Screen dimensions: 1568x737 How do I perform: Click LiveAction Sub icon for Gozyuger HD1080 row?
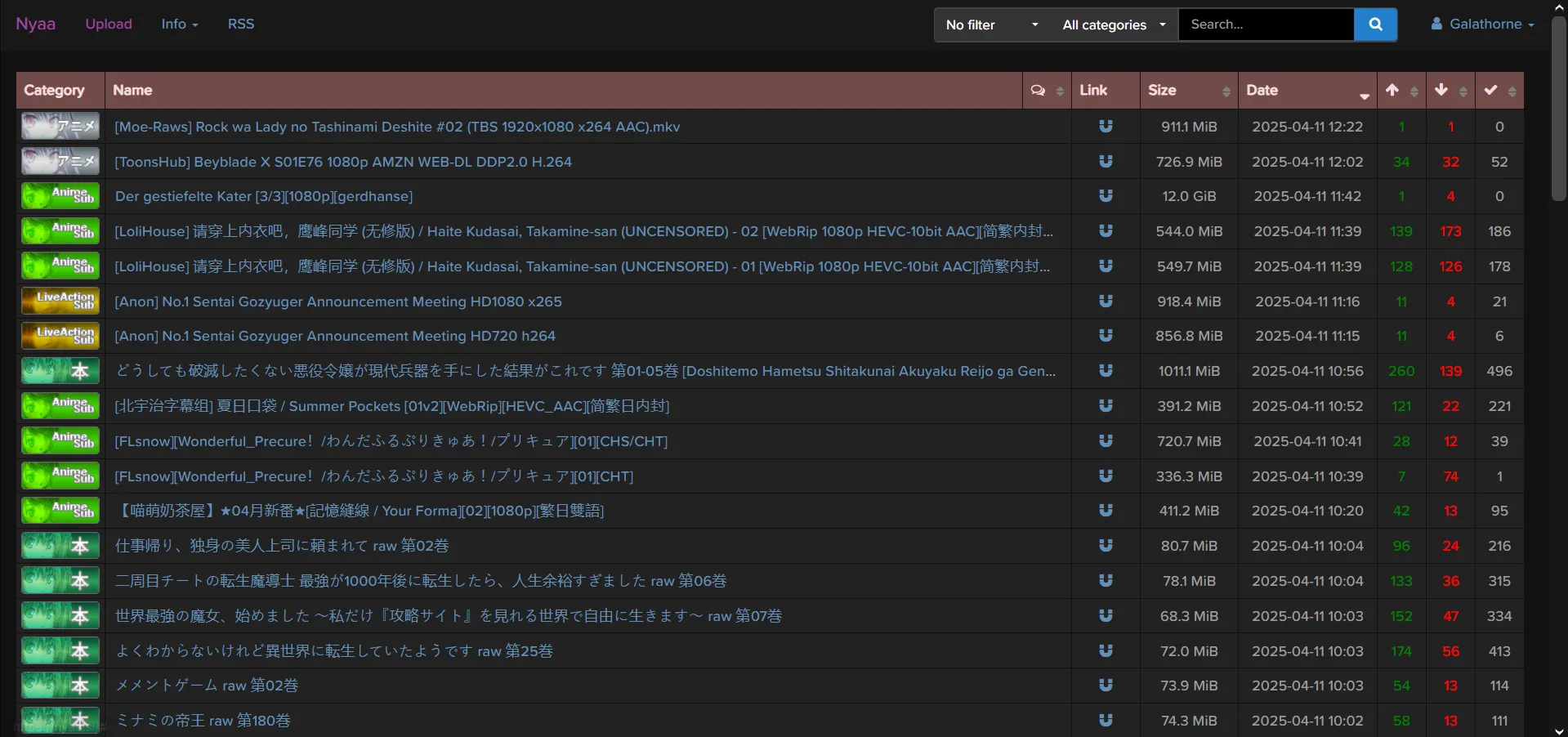click(60, 301)
